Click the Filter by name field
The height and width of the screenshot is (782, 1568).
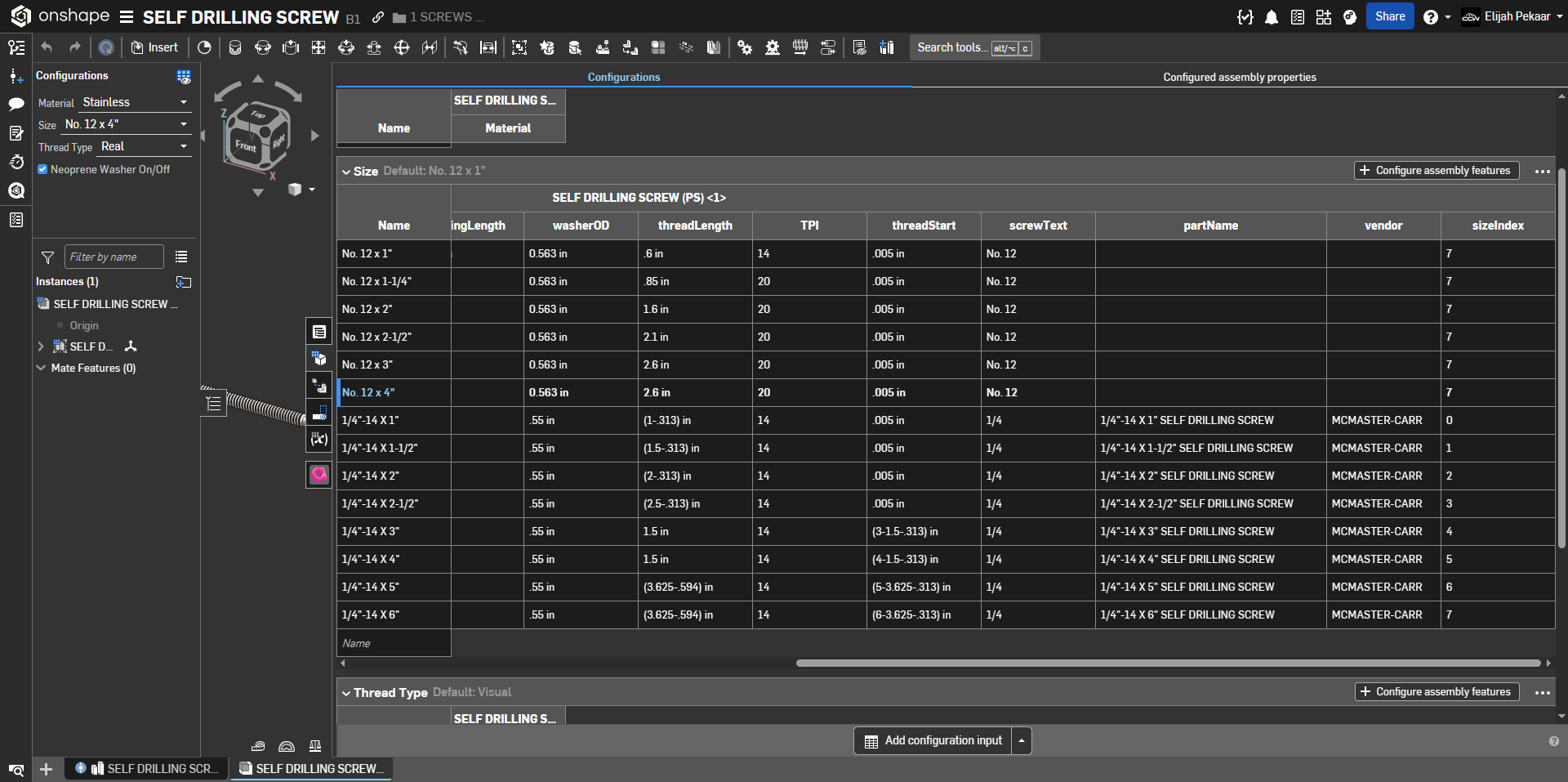(114, 257)
